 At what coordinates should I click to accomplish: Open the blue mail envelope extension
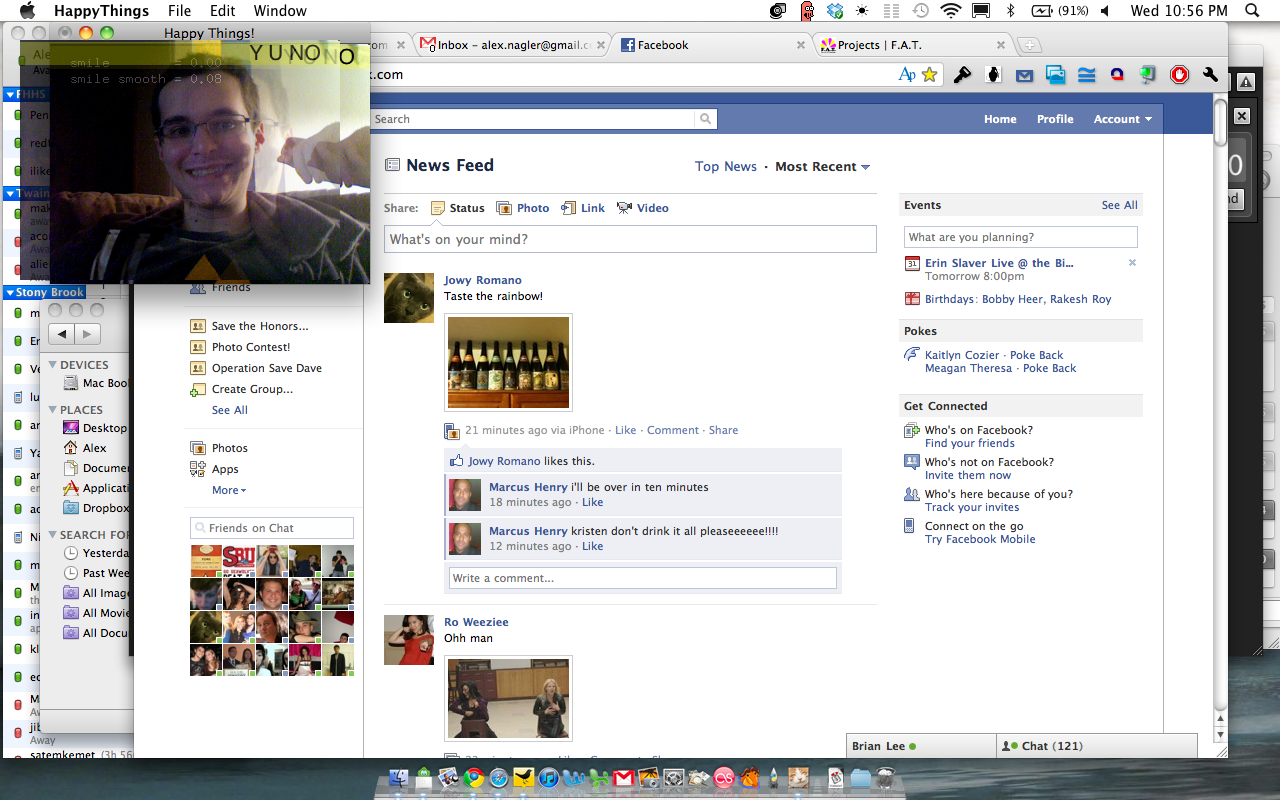1024,74
